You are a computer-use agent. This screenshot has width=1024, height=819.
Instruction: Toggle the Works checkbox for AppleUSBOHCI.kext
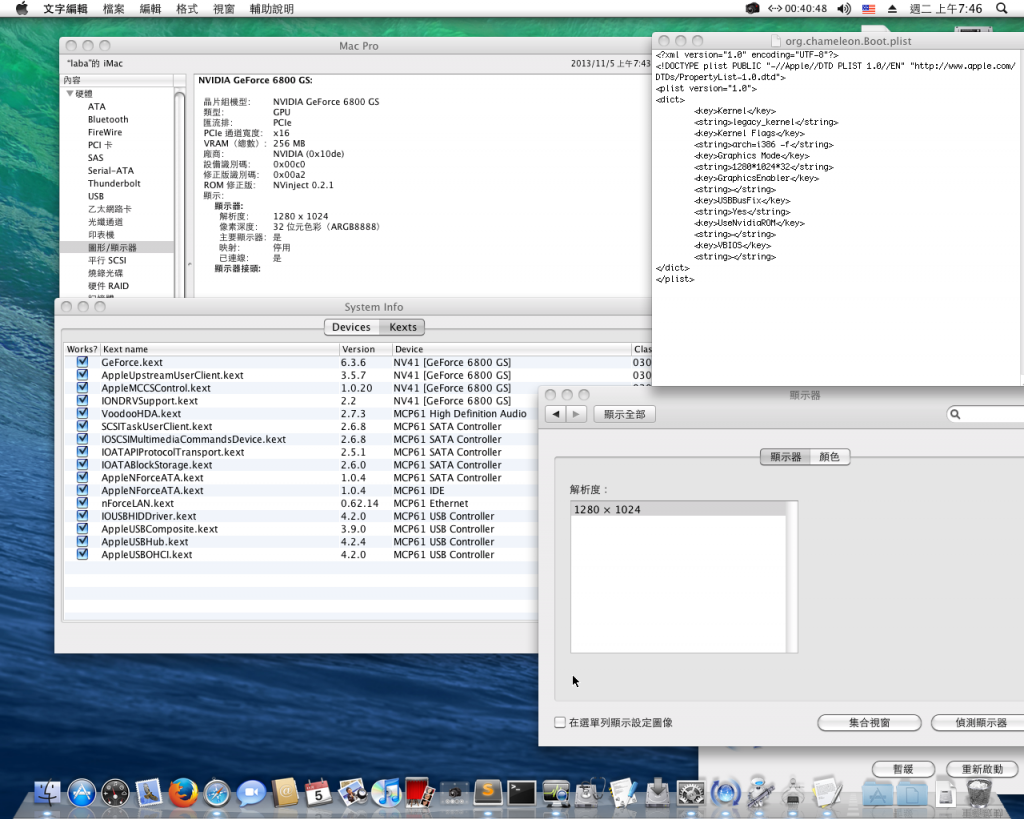pyautogui.click(x=82, y=554)
